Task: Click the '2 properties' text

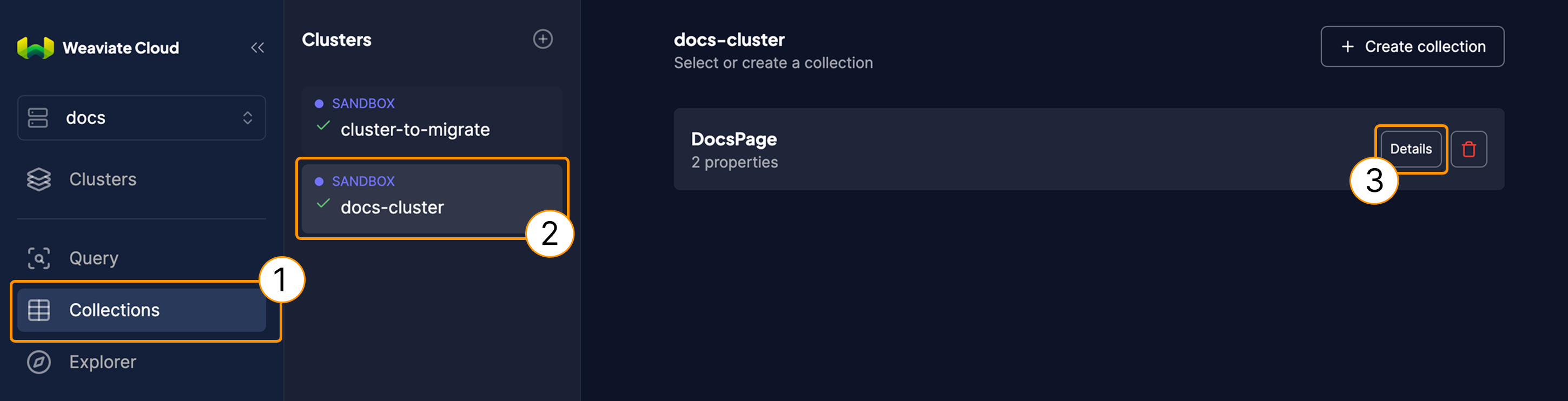Action: pos(734,163)
